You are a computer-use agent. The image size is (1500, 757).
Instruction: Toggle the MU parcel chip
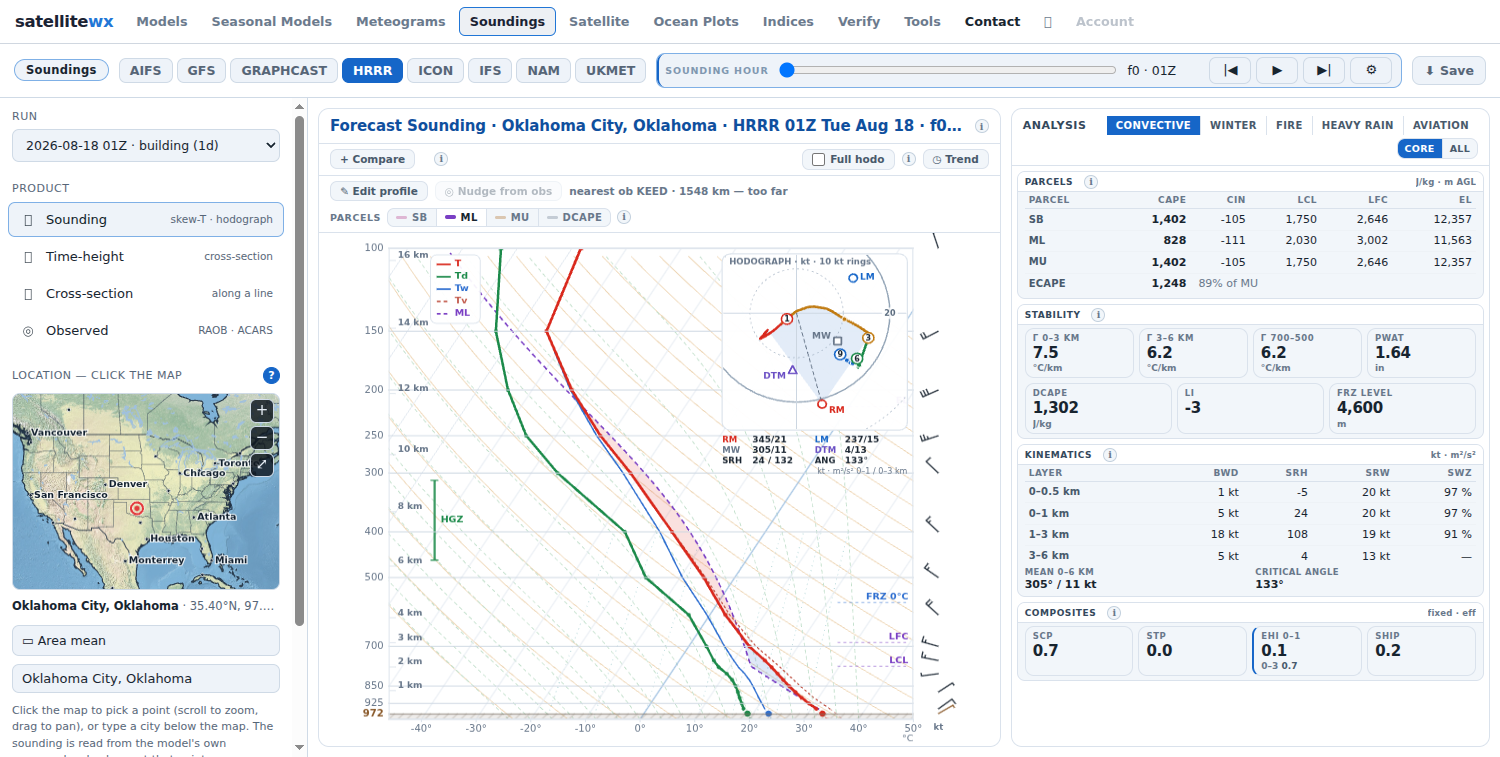(512, 217)
